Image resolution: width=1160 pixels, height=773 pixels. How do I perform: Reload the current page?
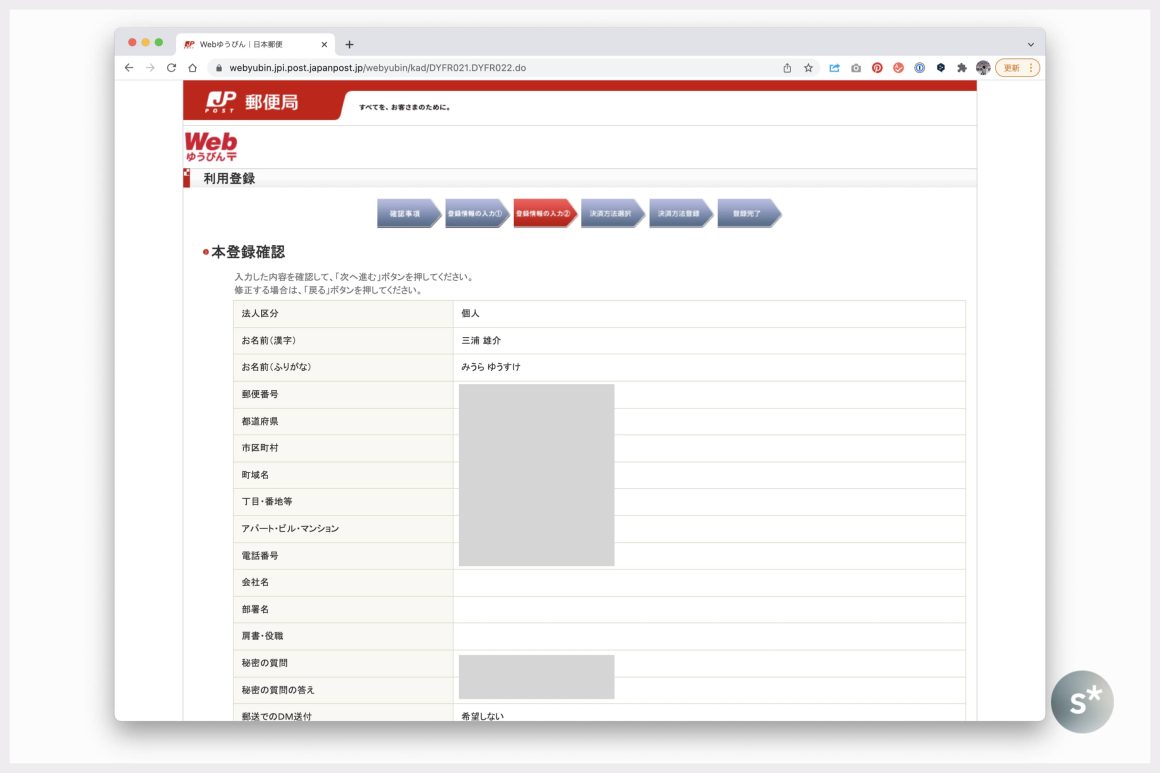coord(171,68)
